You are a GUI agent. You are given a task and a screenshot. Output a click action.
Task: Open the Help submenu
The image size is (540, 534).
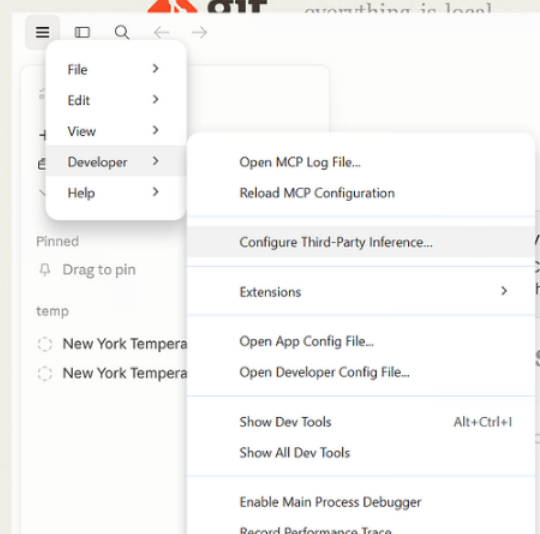click(116, 192)
